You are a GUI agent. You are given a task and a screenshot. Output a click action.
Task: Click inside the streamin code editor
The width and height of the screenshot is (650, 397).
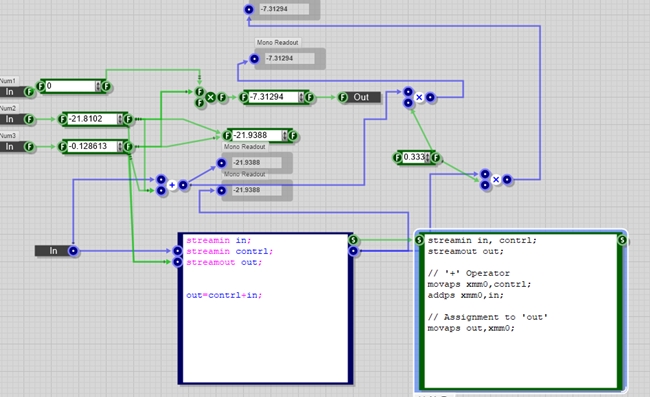265,308
